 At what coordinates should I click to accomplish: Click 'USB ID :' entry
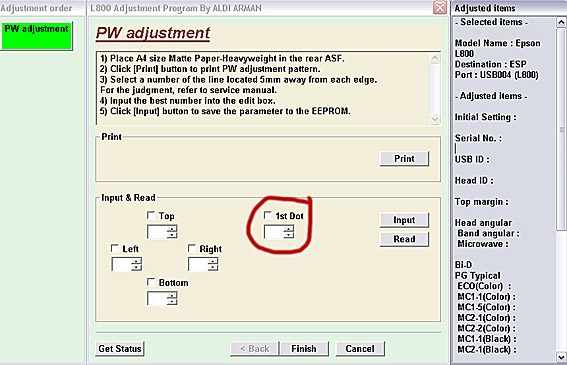point(472,160)
